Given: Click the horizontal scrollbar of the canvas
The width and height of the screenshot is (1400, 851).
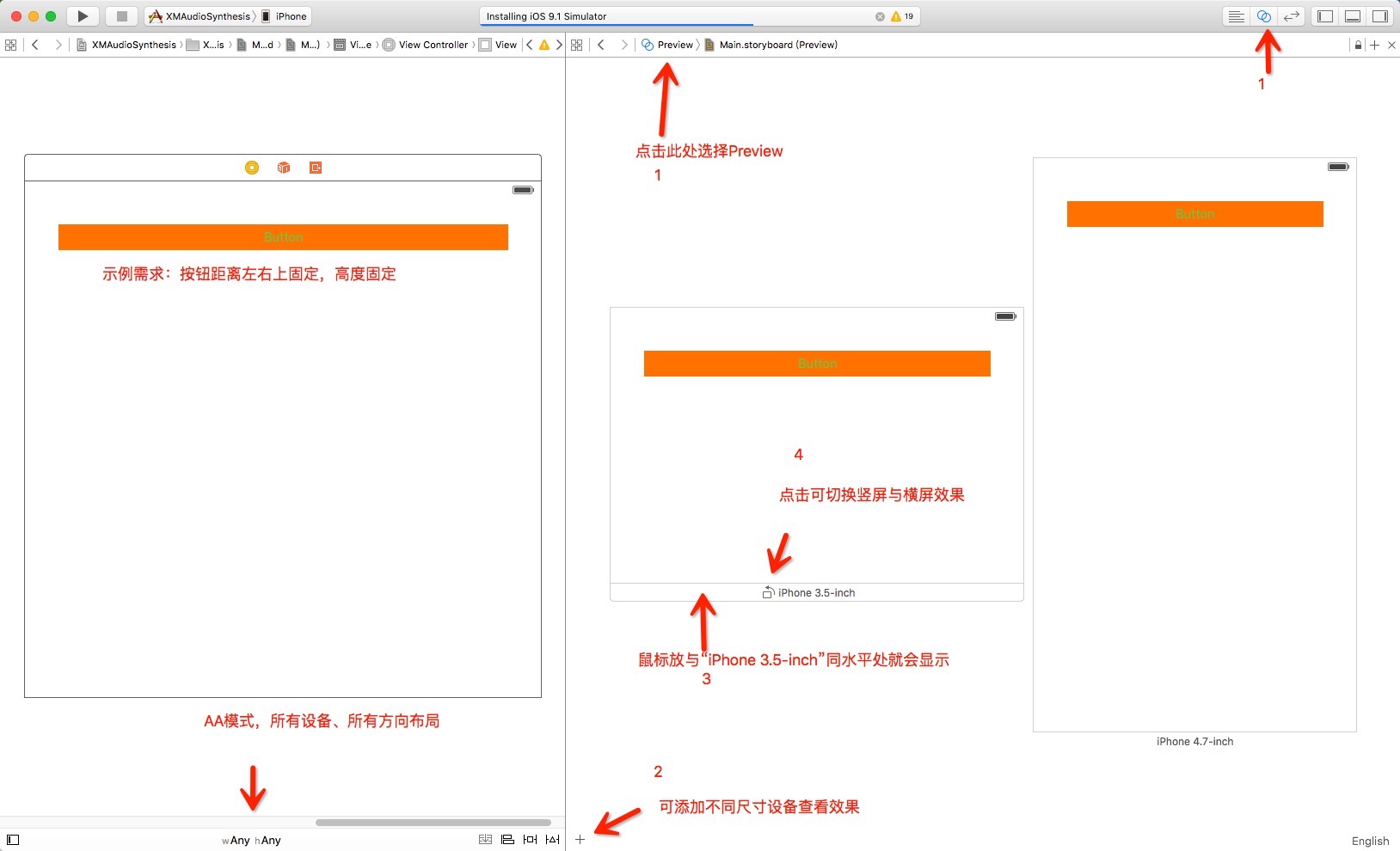Looking at the screenshot, I should point(433,823).
